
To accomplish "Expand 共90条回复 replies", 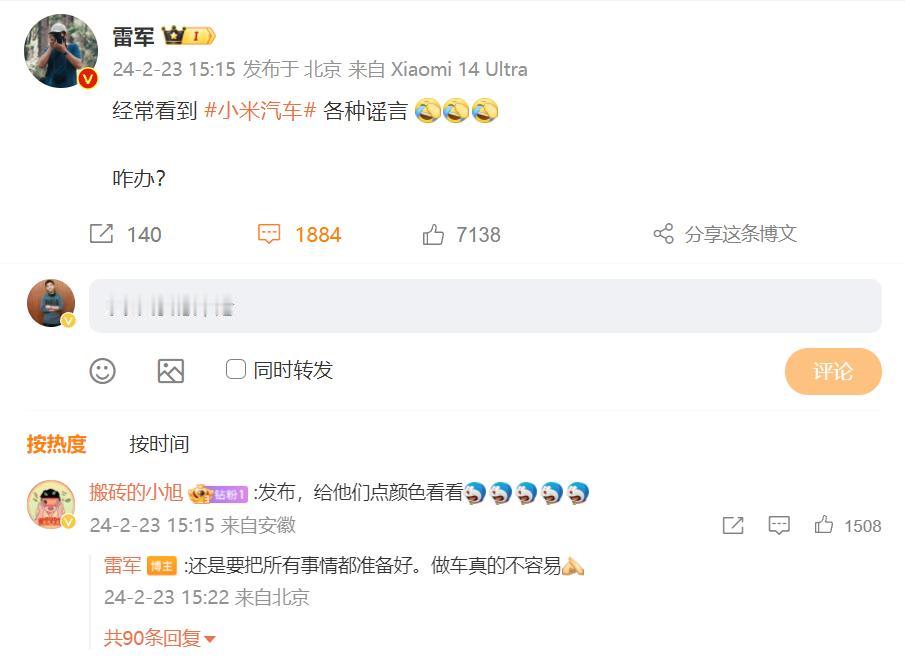I will (x=160, y=638).
